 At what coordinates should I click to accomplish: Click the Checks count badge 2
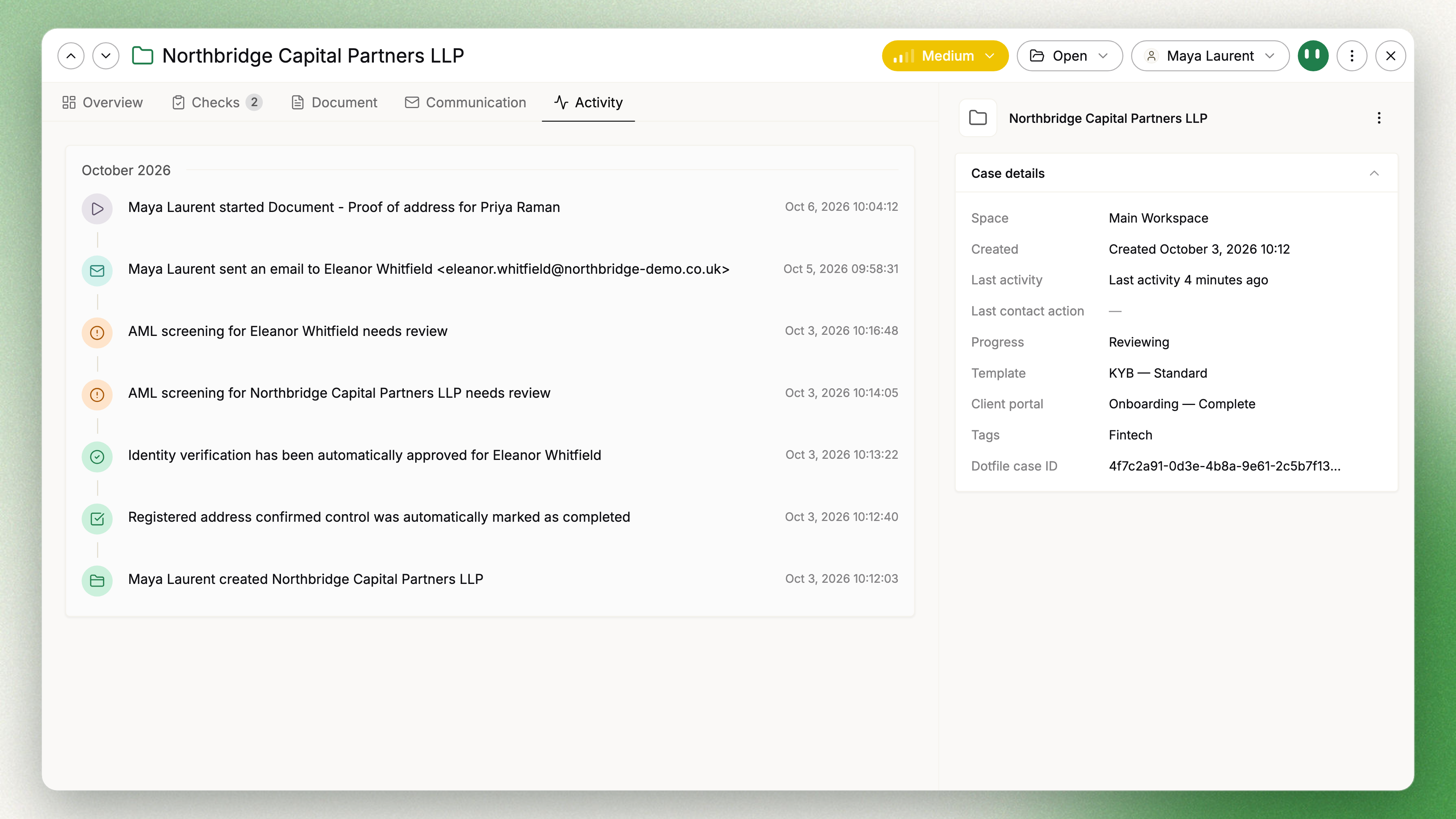point(254,102)
